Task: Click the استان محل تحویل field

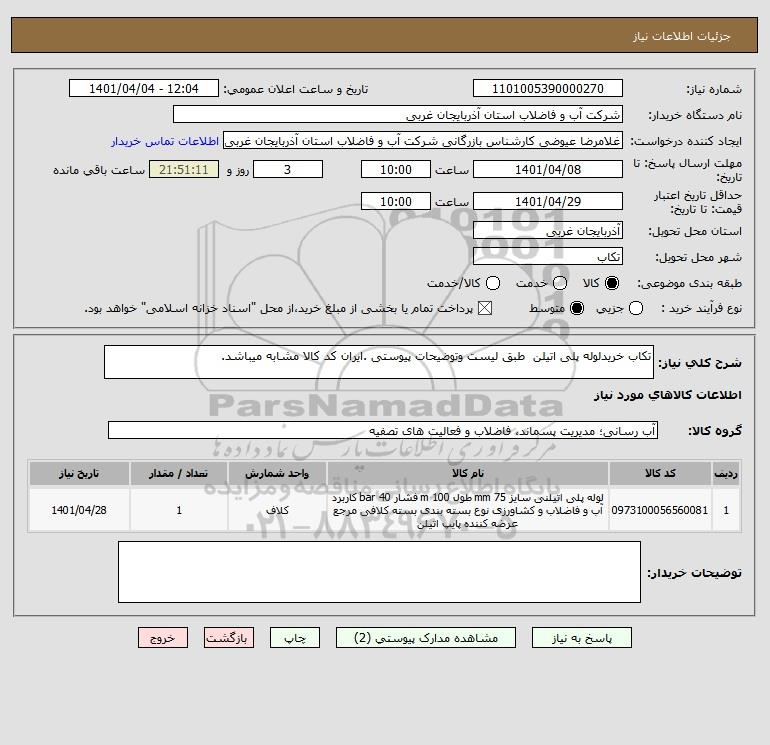Action: click(x=548, y=230)
